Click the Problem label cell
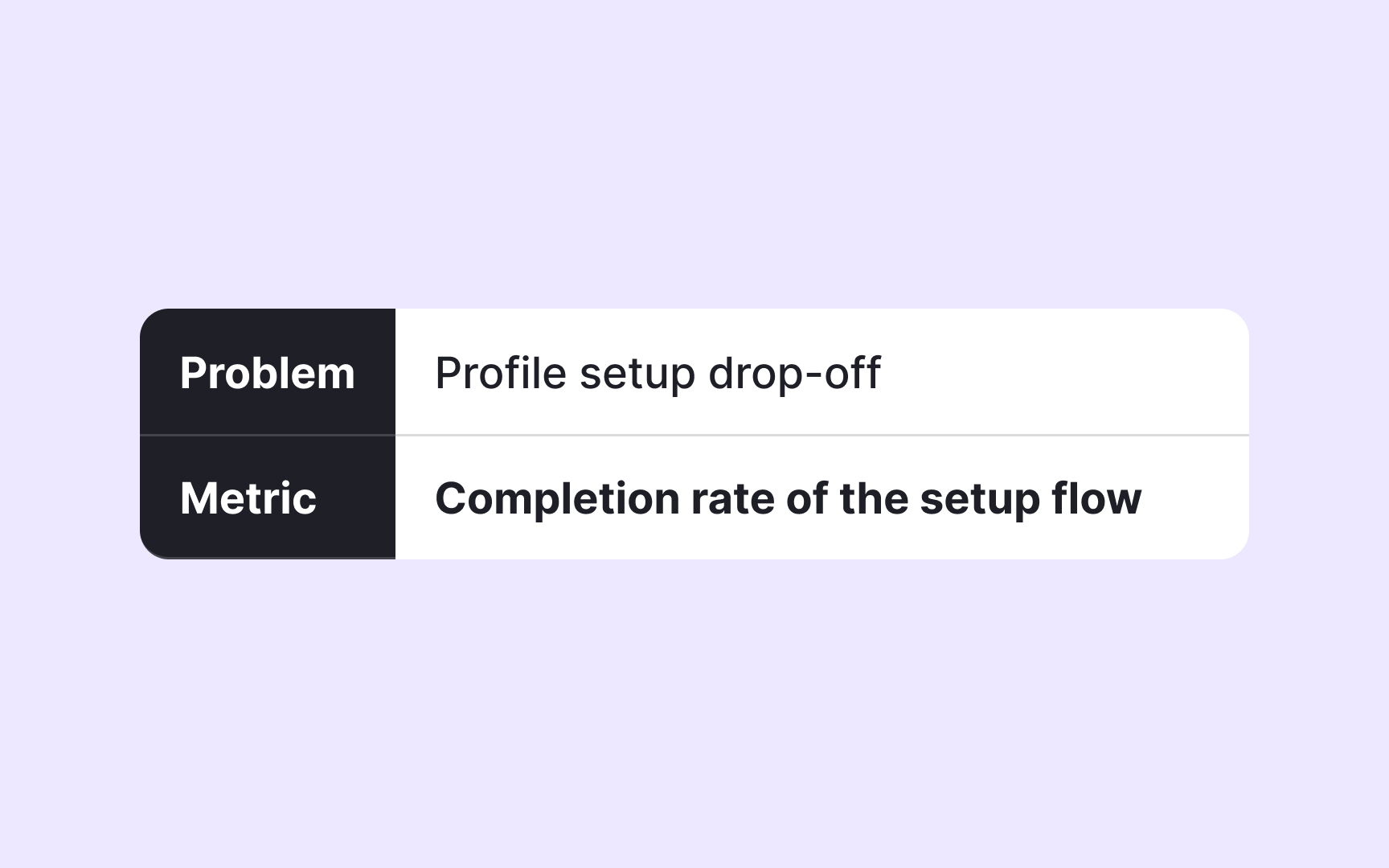1389x868 pixels. (x=267, y=373)
